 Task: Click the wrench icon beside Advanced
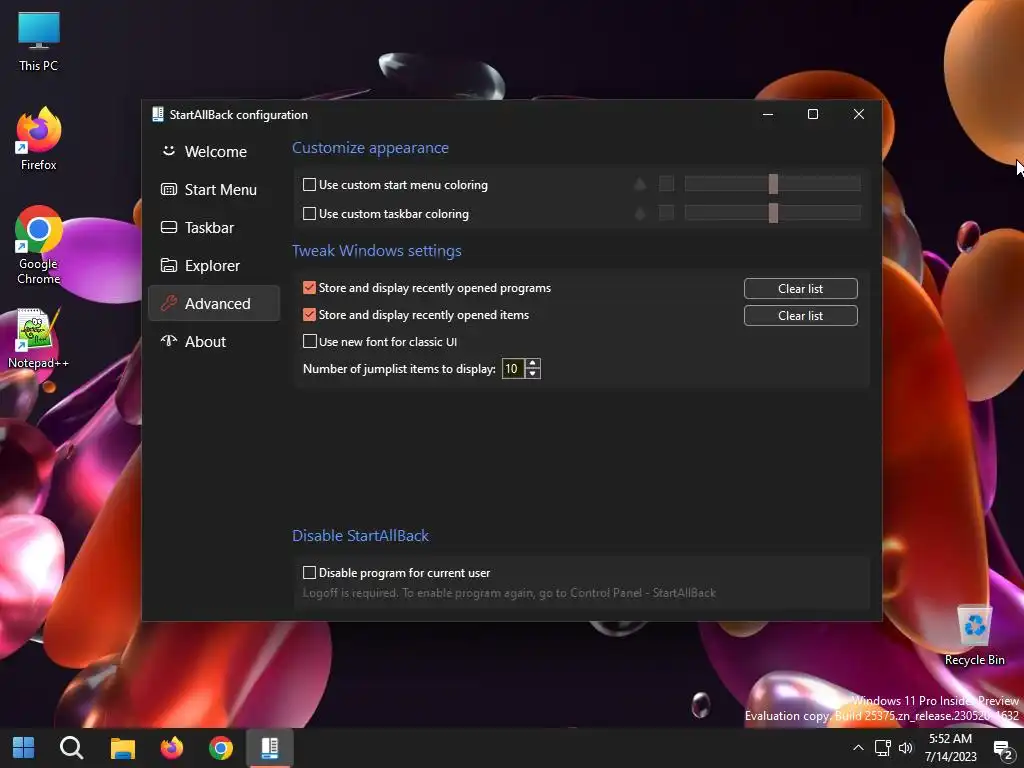tap(168, 303)
